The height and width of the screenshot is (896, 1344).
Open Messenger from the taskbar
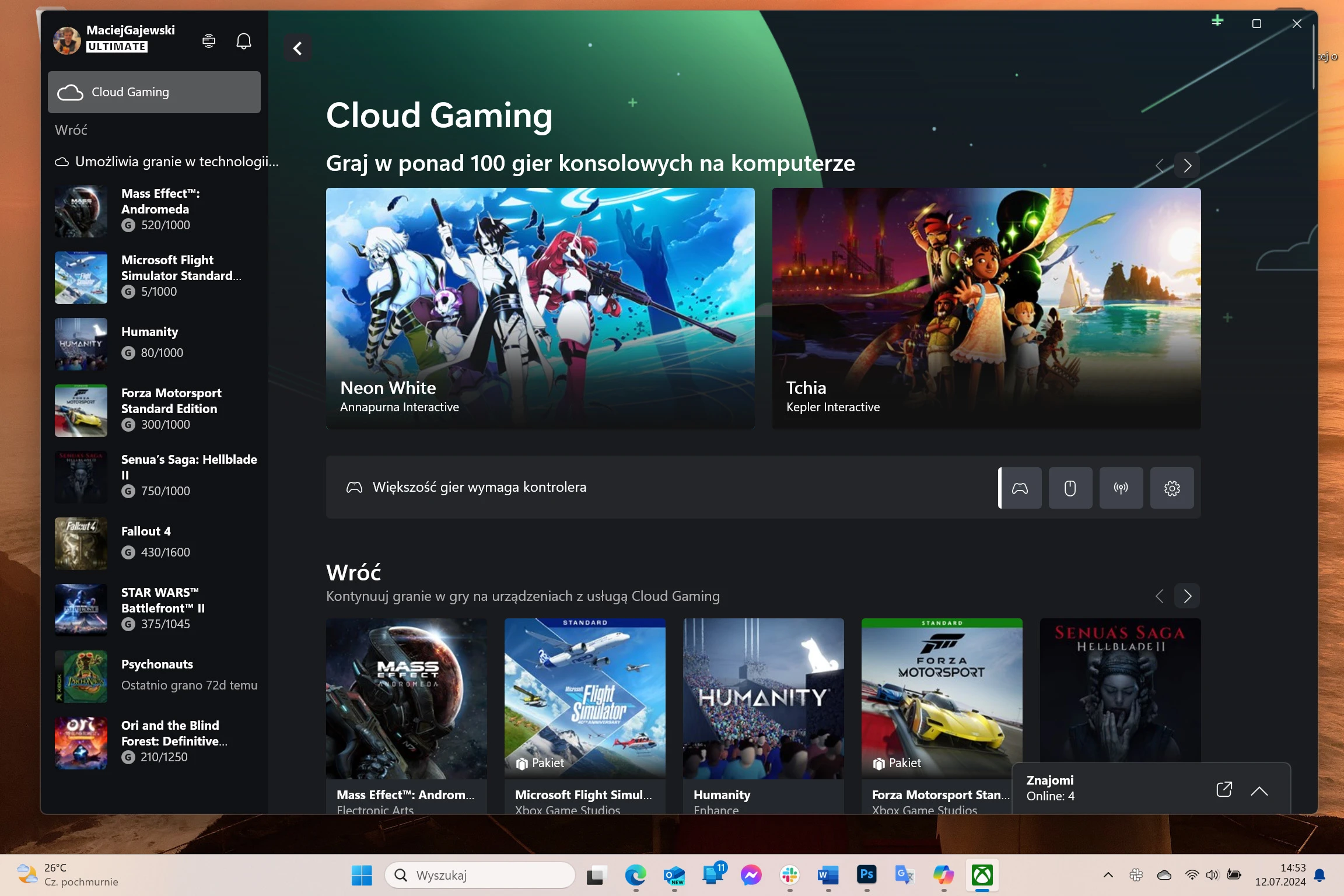coord(751,875)
